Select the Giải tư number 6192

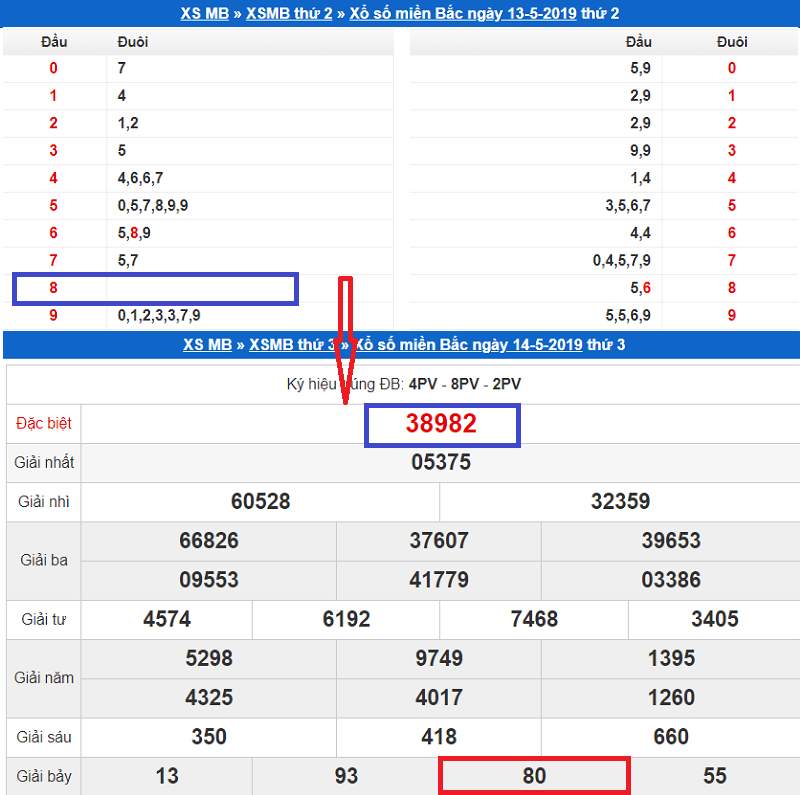347,618
